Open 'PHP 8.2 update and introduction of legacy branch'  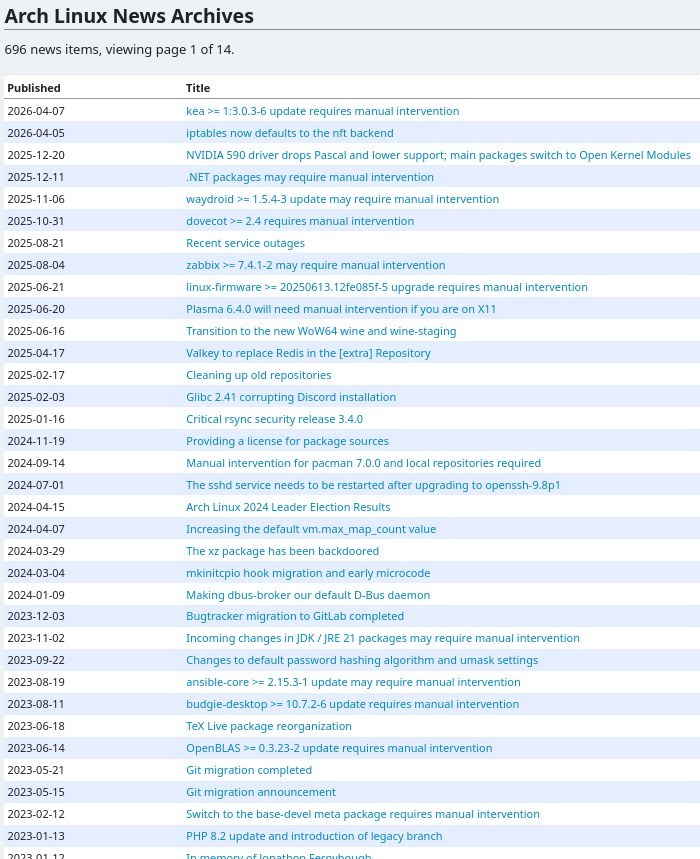pos(314,835)
